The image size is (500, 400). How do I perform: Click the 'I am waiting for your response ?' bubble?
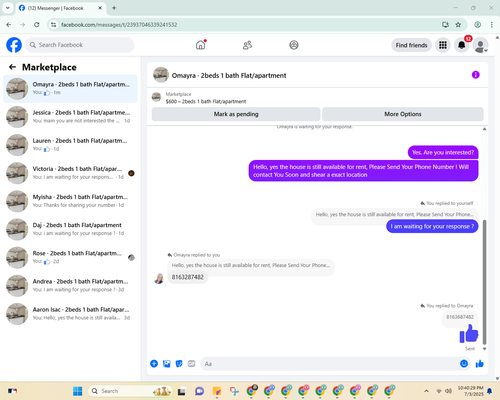pyautogui.click(x=432, y=226)
